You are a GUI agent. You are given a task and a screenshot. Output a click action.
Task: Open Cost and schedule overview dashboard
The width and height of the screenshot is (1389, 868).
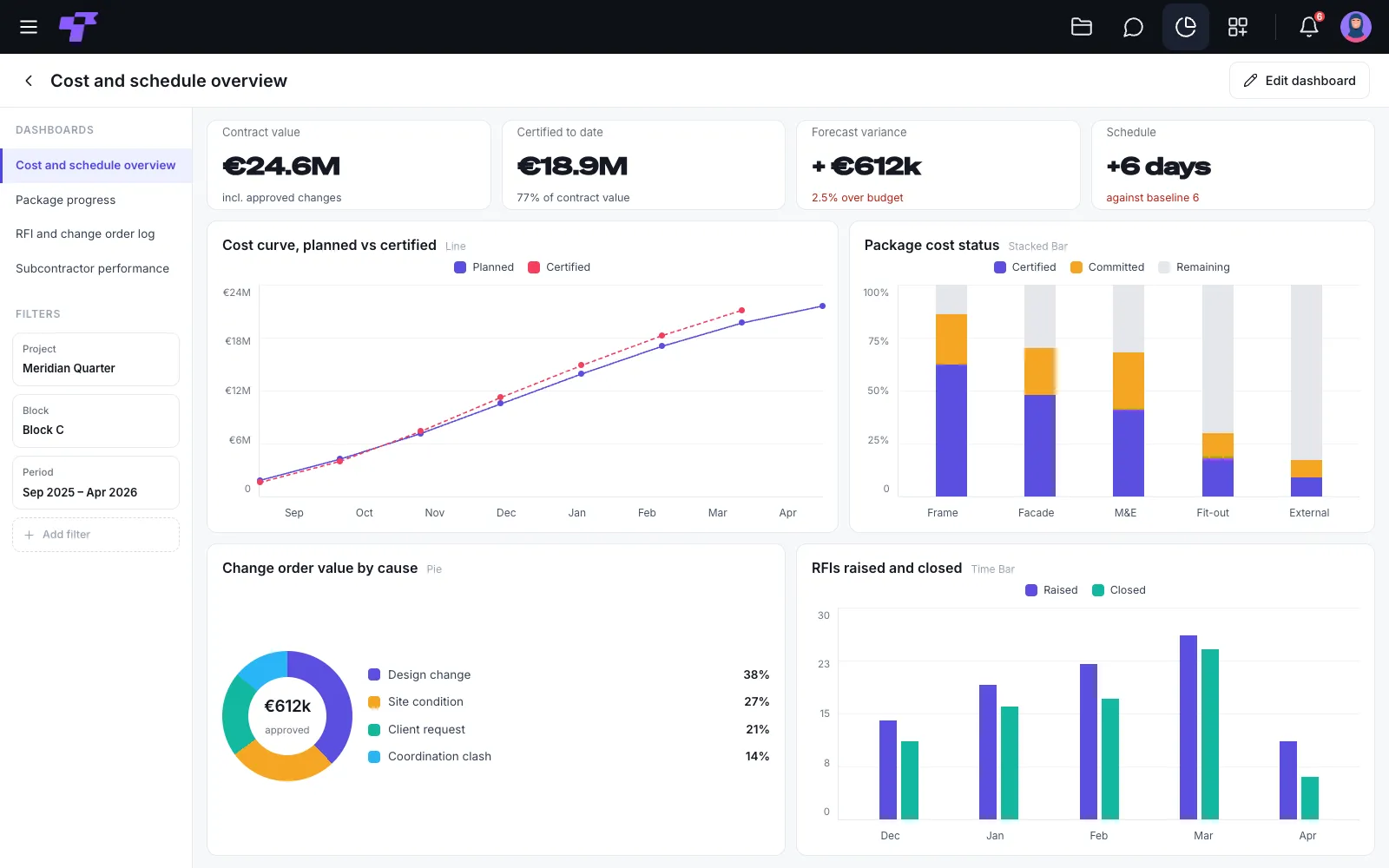95,165
